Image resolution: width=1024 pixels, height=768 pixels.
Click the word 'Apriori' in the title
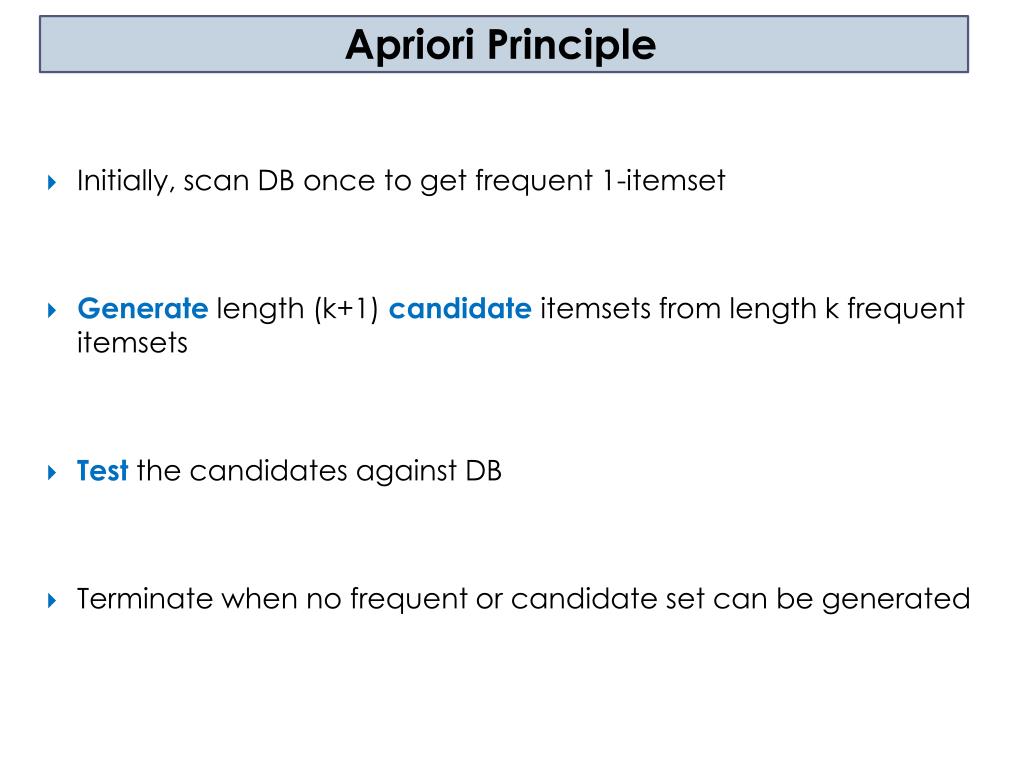pyautogui.click(x=411, y=46)
